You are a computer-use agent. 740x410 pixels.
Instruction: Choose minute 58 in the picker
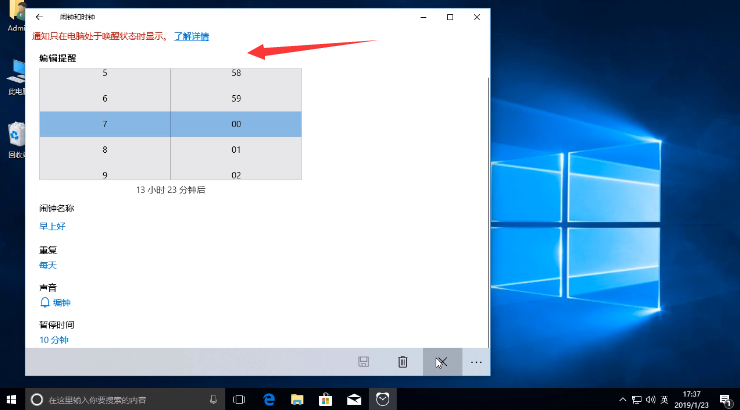coord(236,73)
